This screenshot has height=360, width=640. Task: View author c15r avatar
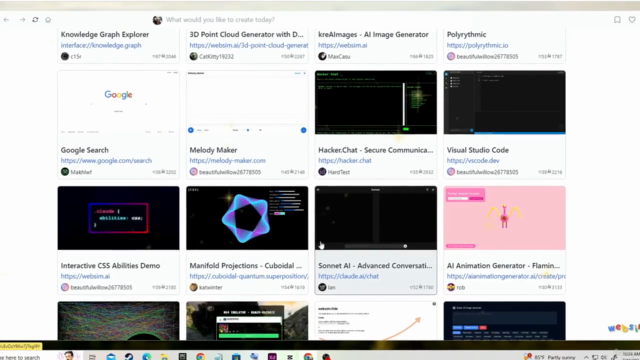(x=65, y=56)
